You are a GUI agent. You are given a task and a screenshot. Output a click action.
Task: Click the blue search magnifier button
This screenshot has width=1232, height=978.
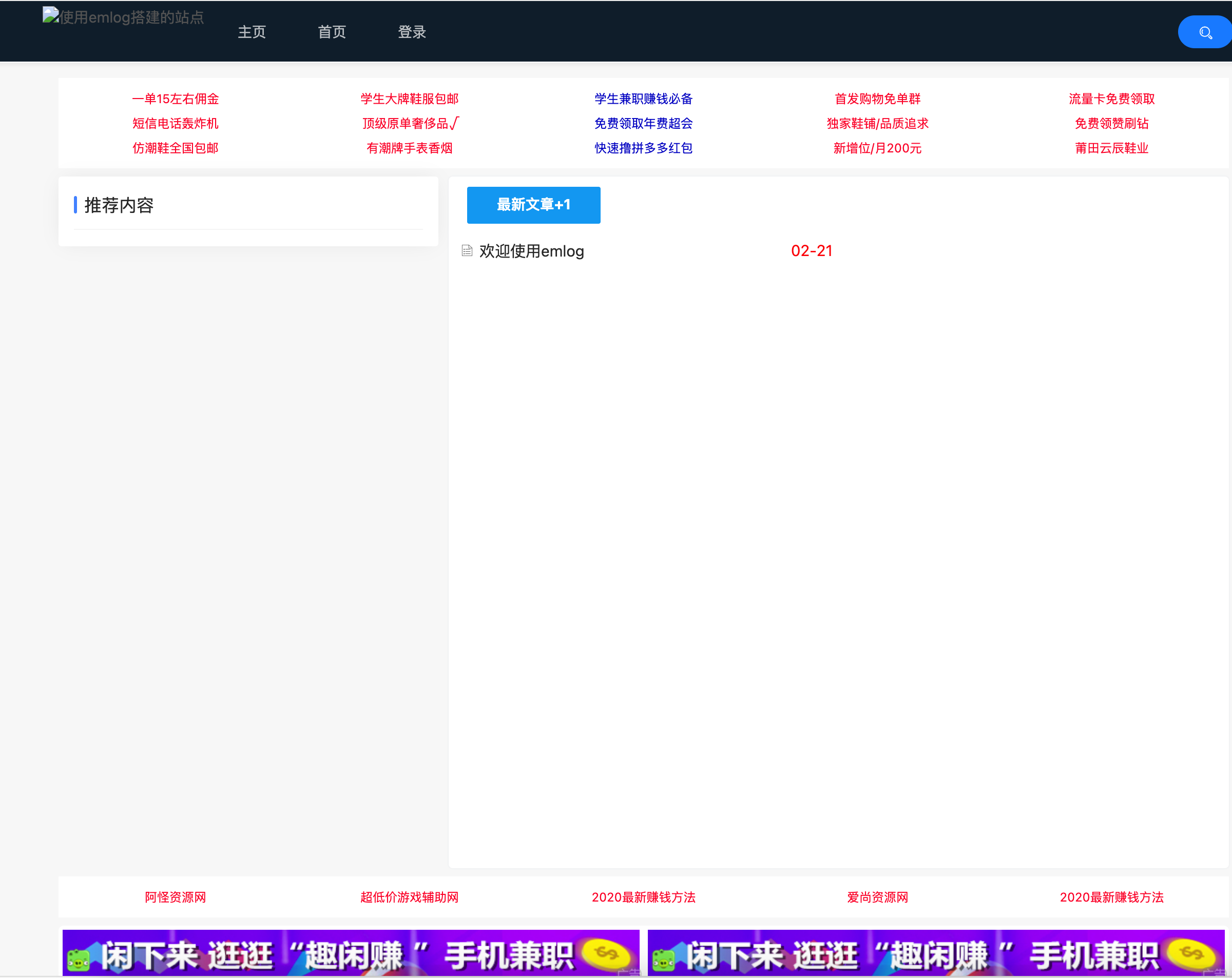pos(1205,32)
